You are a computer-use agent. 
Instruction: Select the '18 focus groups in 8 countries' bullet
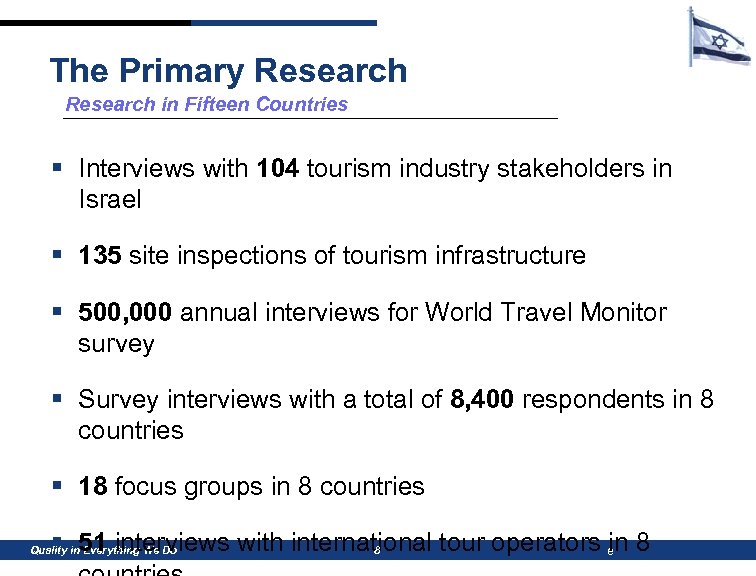pos(251,486)
